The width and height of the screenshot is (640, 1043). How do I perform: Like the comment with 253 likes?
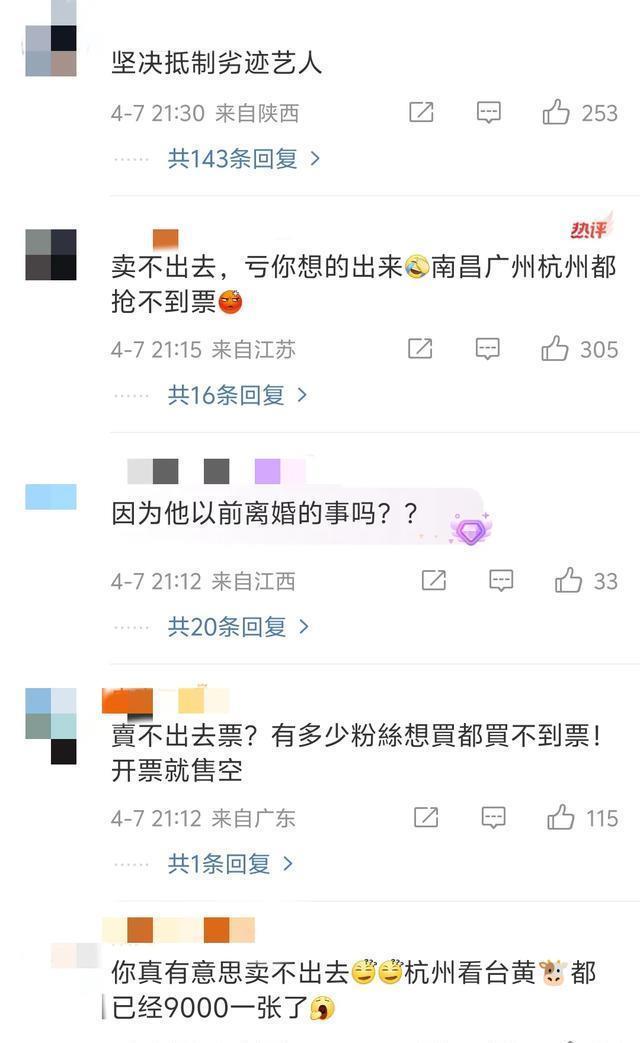pyautogui.click(x=556, y=112)
